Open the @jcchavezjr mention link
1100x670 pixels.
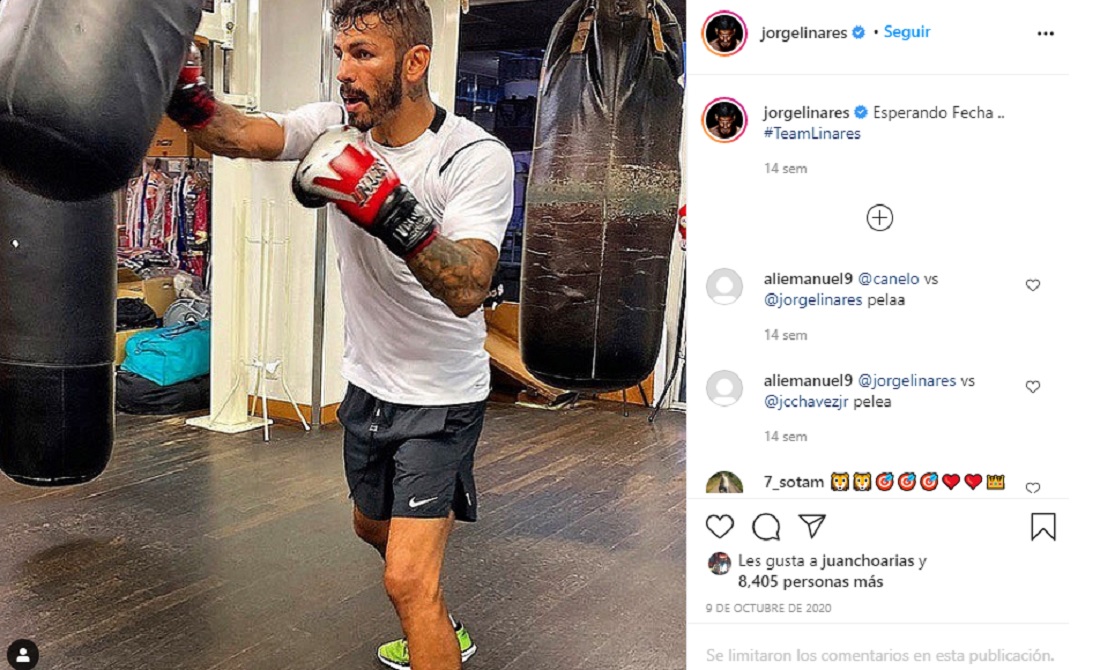pyautogui.click(x=806, y=402)
